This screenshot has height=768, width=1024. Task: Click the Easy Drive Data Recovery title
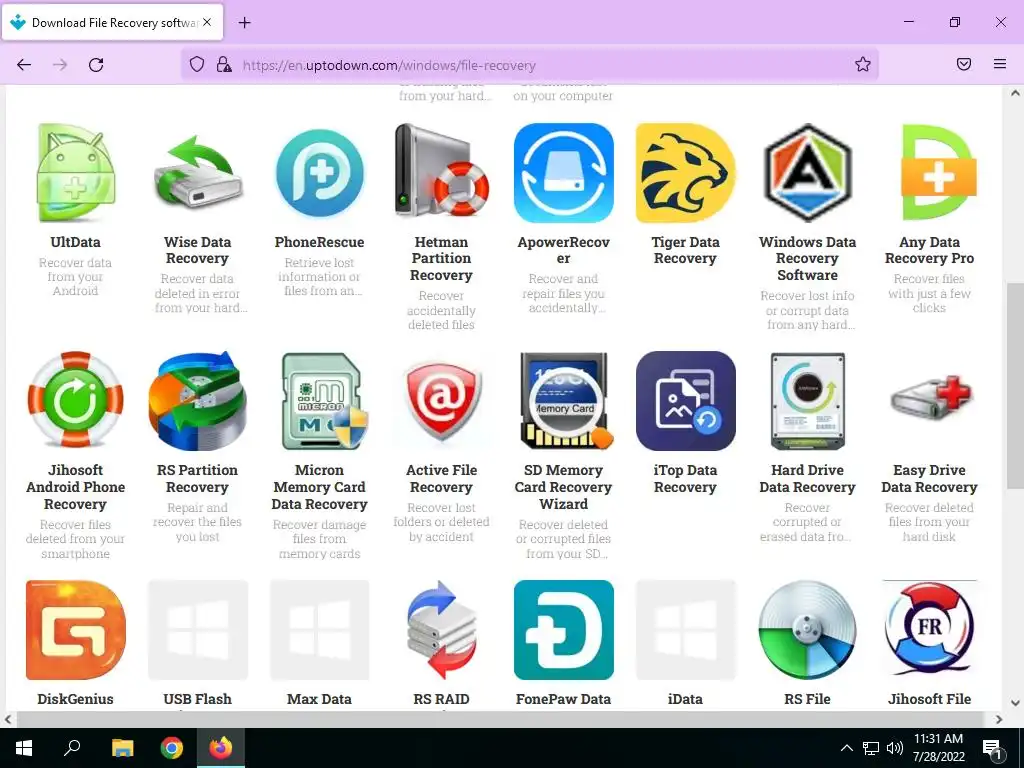click(x=929, y=479)
